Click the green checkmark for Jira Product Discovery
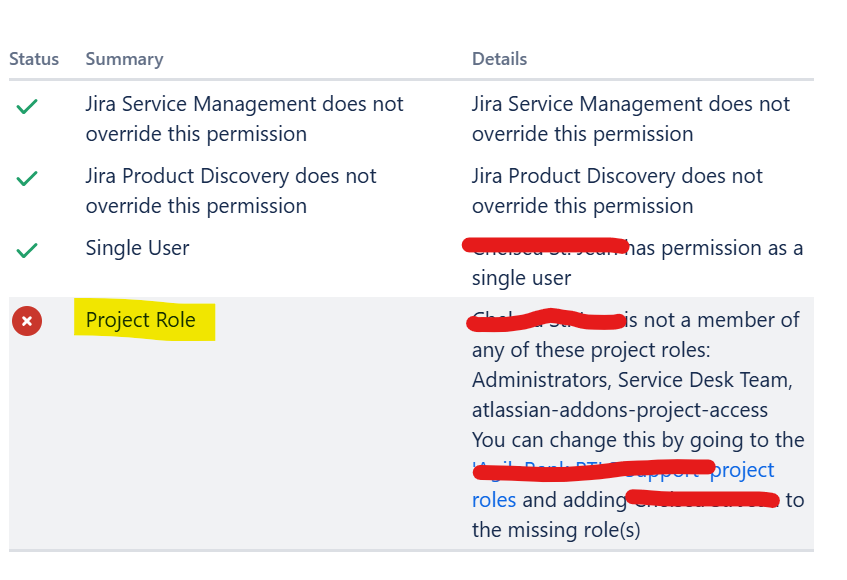 click(27, 178)
